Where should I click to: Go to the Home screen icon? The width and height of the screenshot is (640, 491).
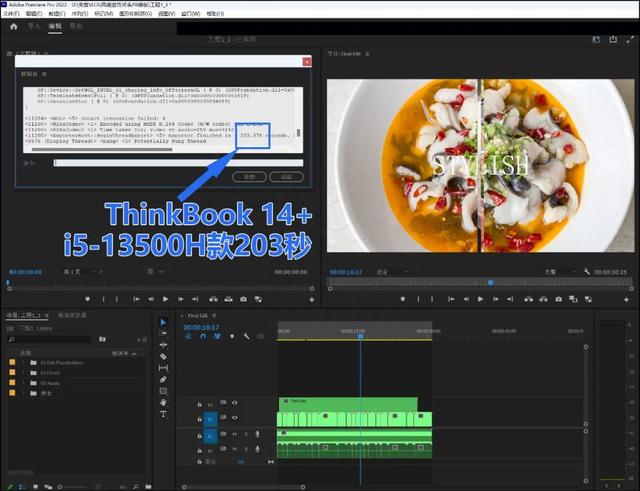point(13,27)
